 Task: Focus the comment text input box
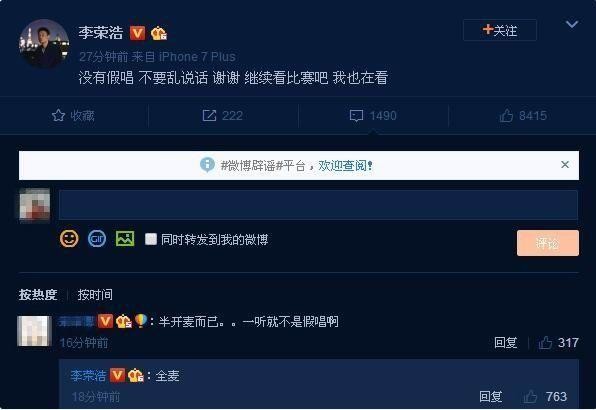point(319,205)
